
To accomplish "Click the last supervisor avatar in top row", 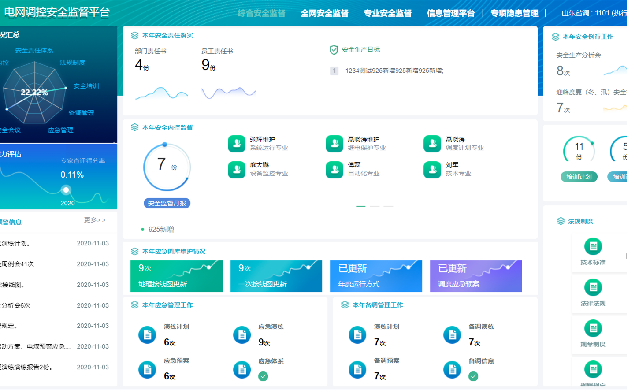I will 432,144.
